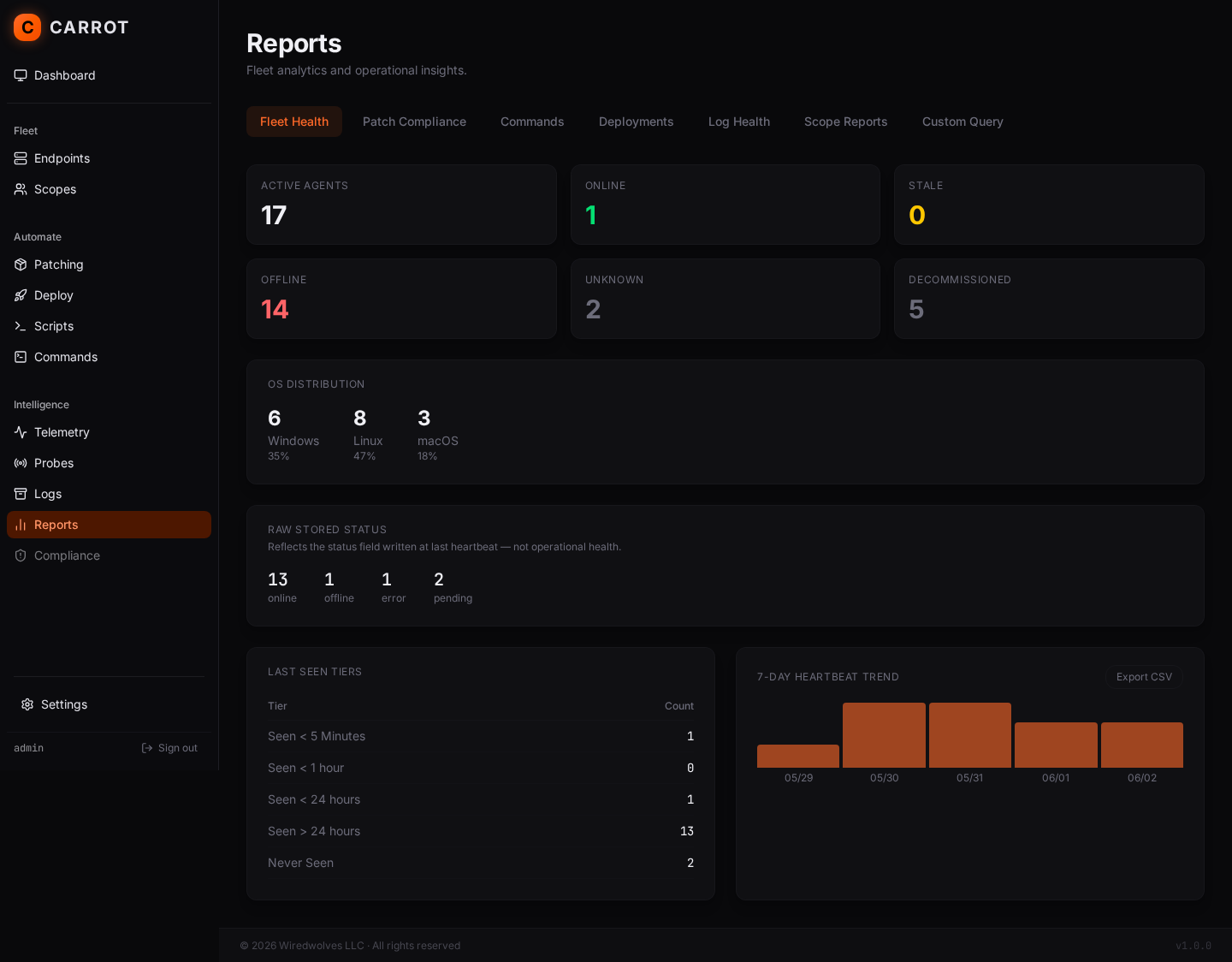Screen dimensions: 1232x962
Task: Click the Compliance shield icon
Action: point(21,555)
